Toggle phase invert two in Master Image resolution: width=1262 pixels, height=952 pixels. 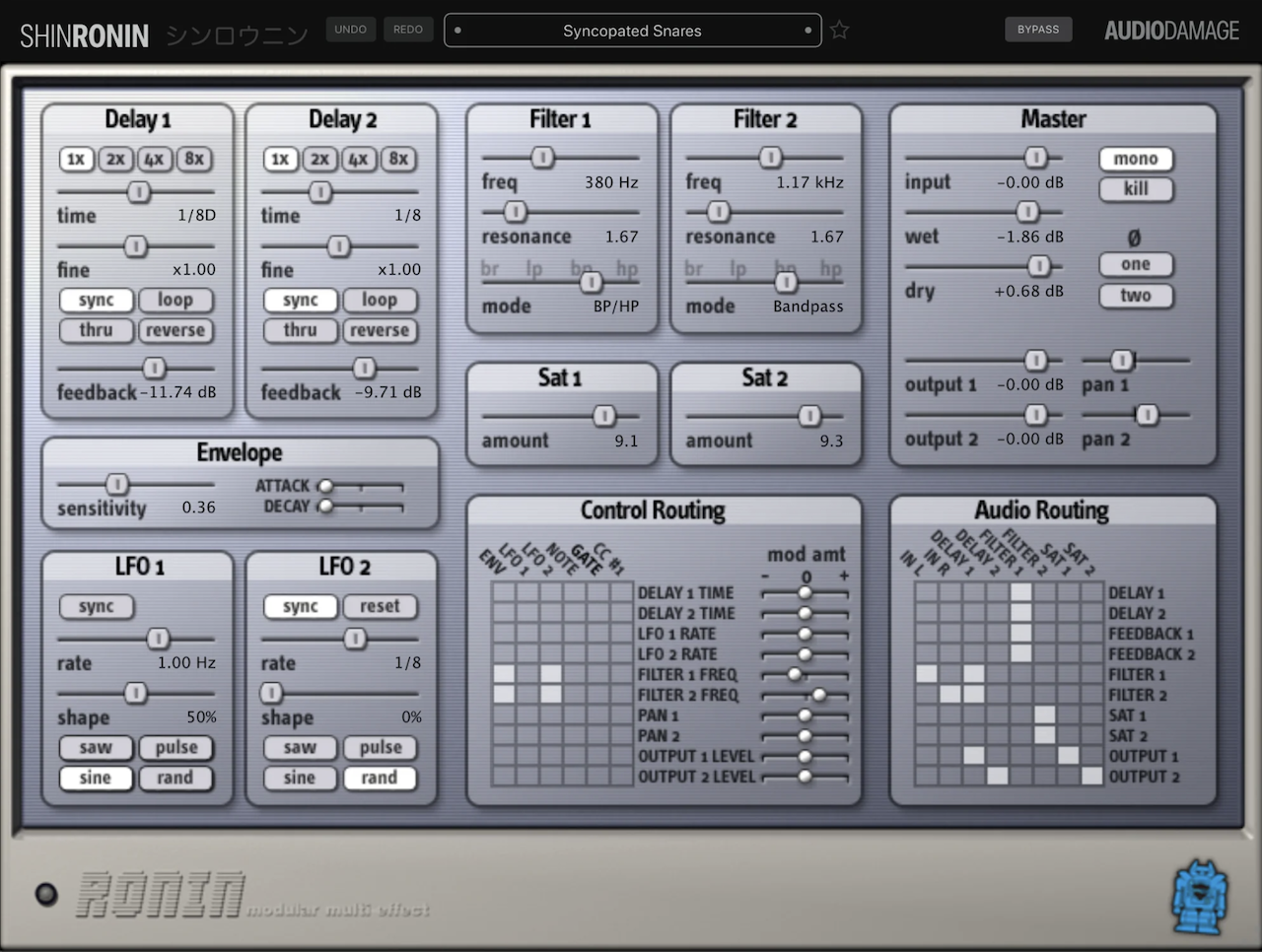(1136, 296)
